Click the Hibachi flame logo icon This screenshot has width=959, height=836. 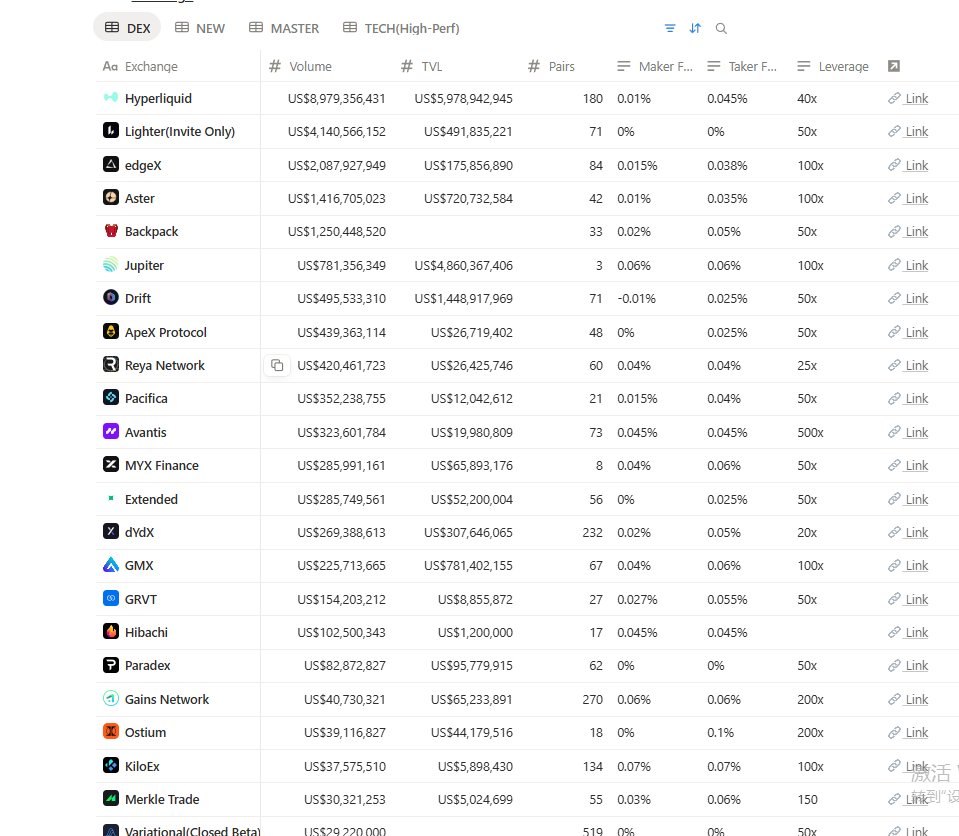coord(111,632)
